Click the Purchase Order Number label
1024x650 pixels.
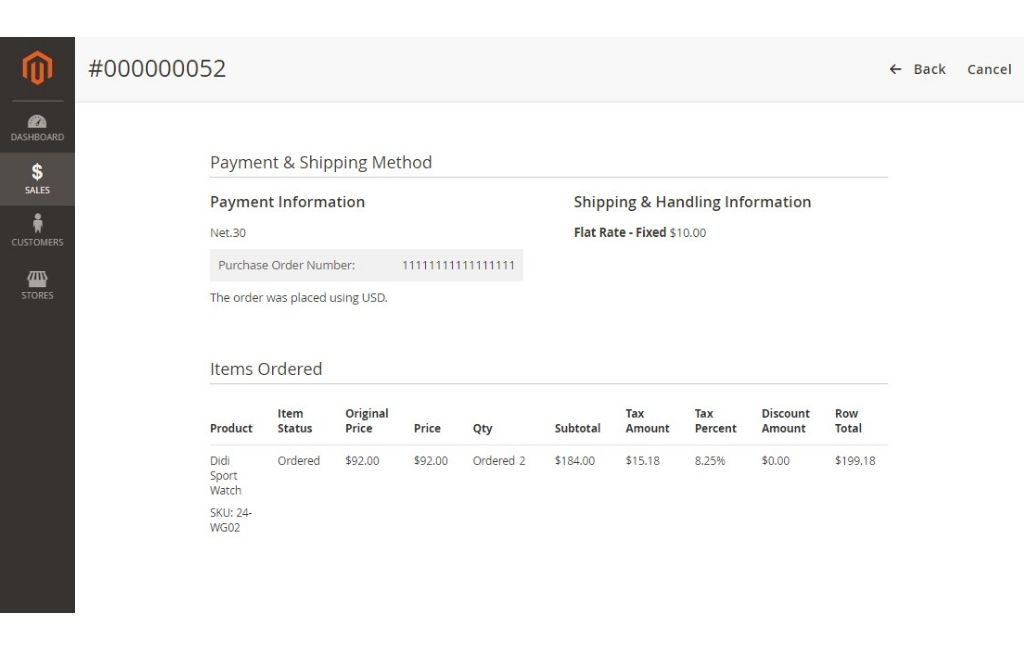pyautogui.click(x=287, y=265)
